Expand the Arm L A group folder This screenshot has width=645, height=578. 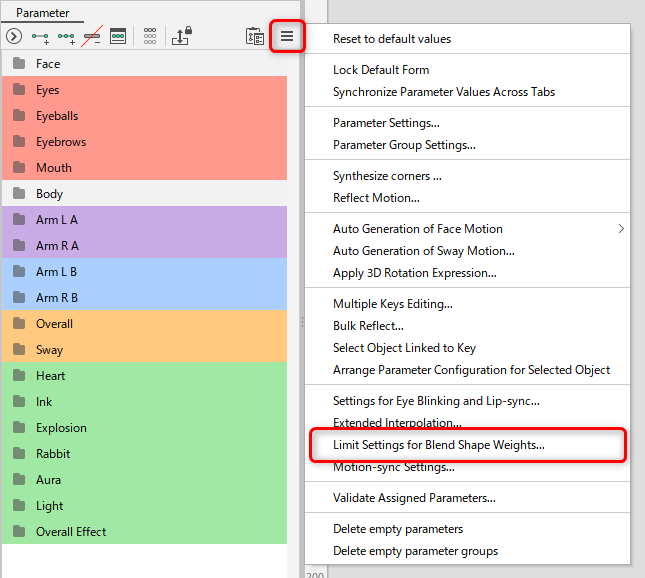(19, 220)
